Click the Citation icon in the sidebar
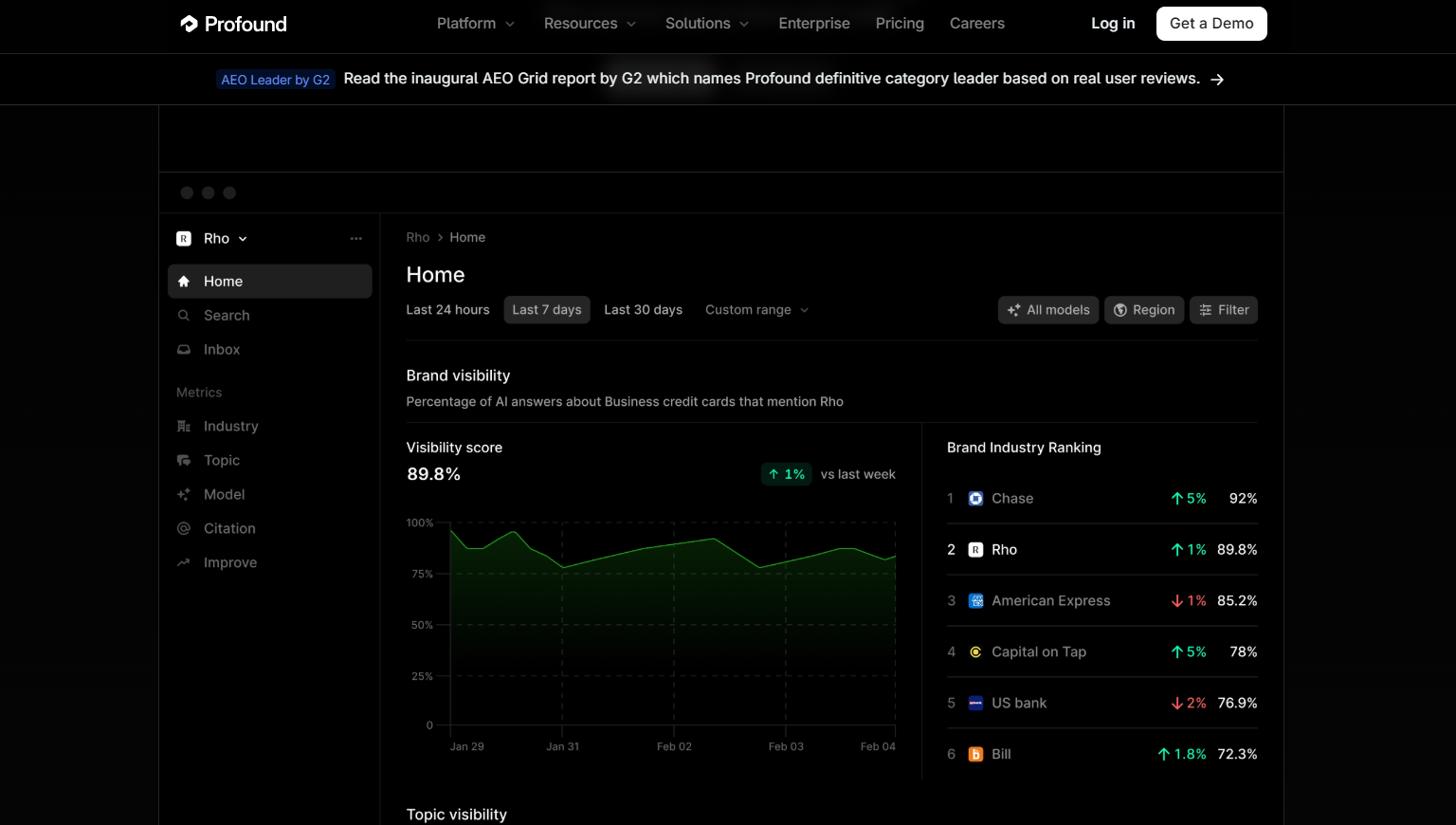This screenshot has width=1456, height=825. pos(184,528)
